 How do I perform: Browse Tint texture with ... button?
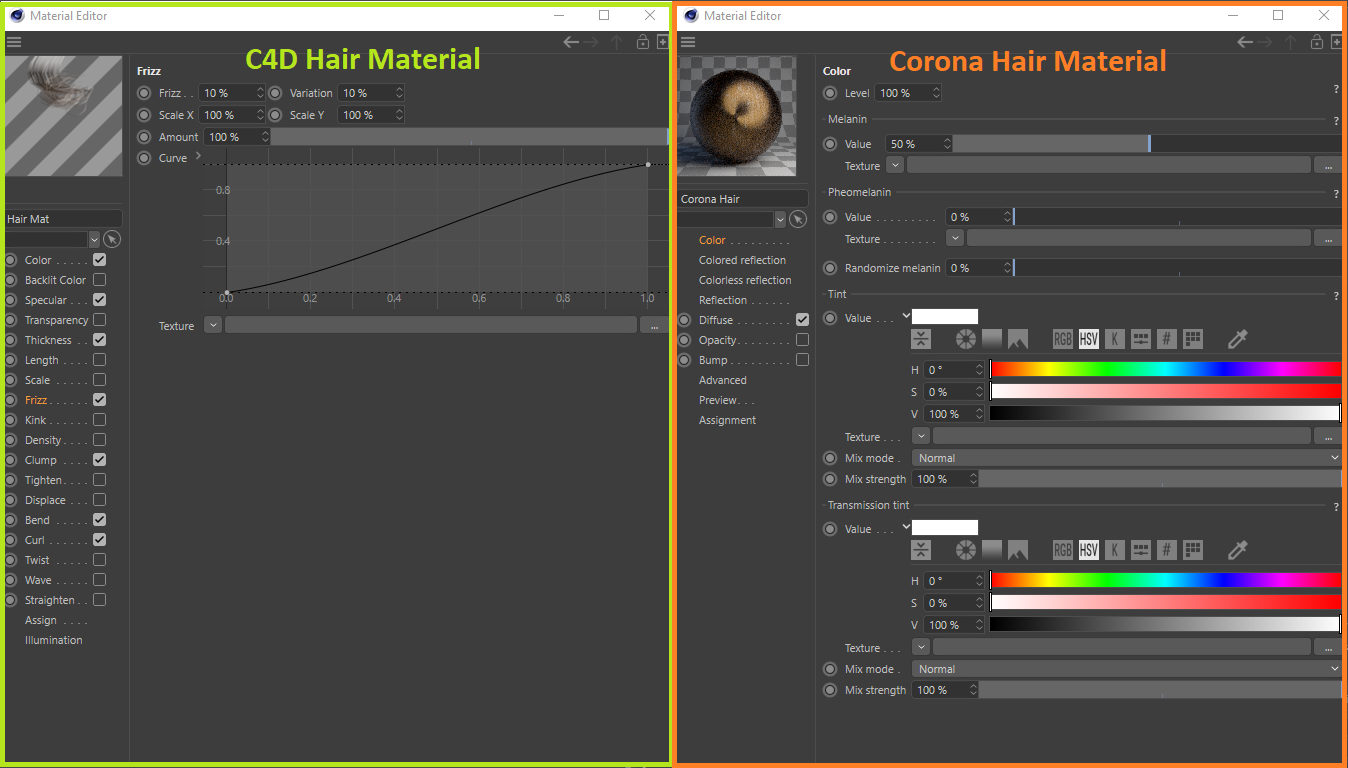[1328, 437]
